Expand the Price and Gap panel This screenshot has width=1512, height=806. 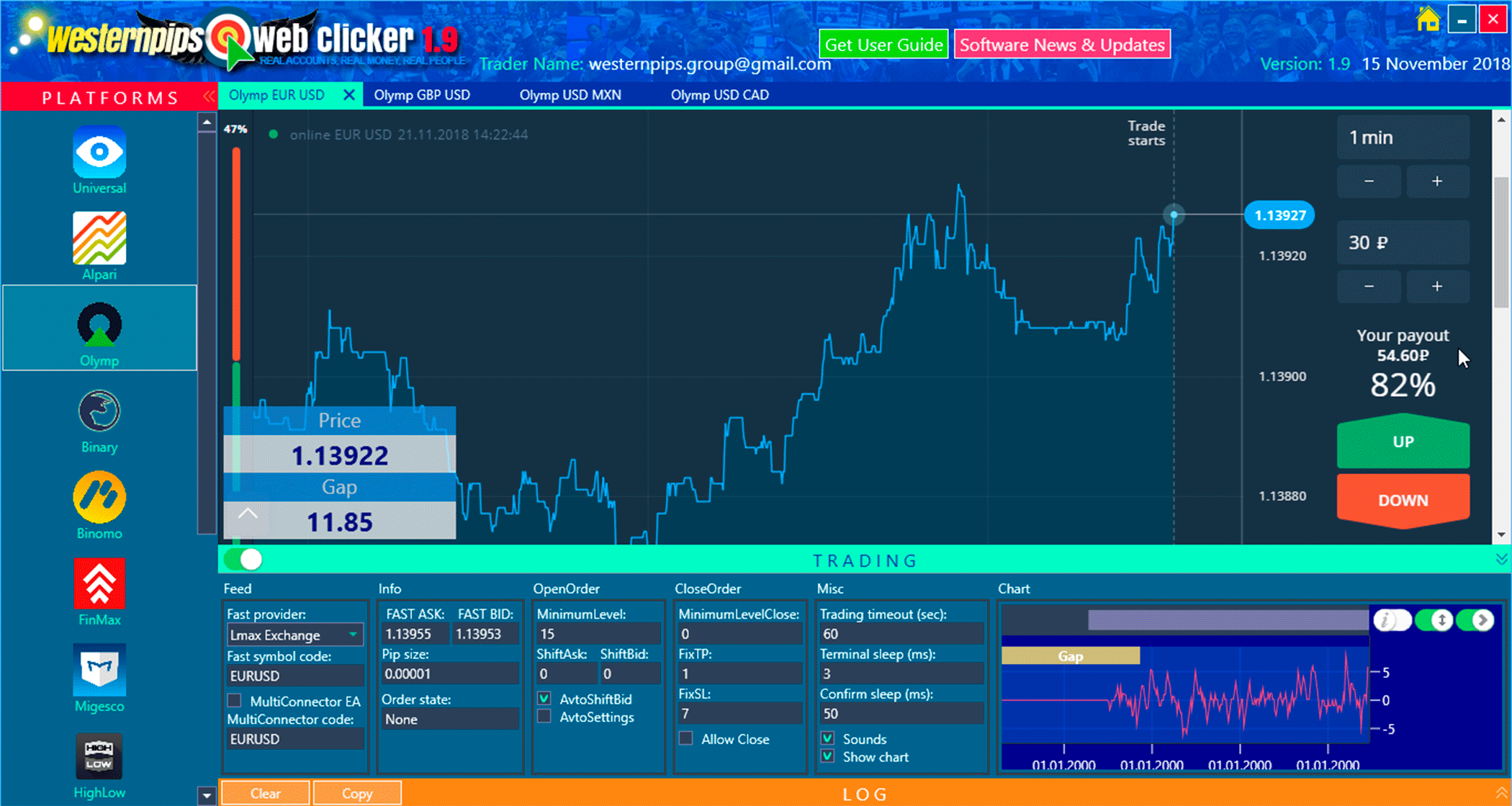pyautogui.click(x=248, y=513)
